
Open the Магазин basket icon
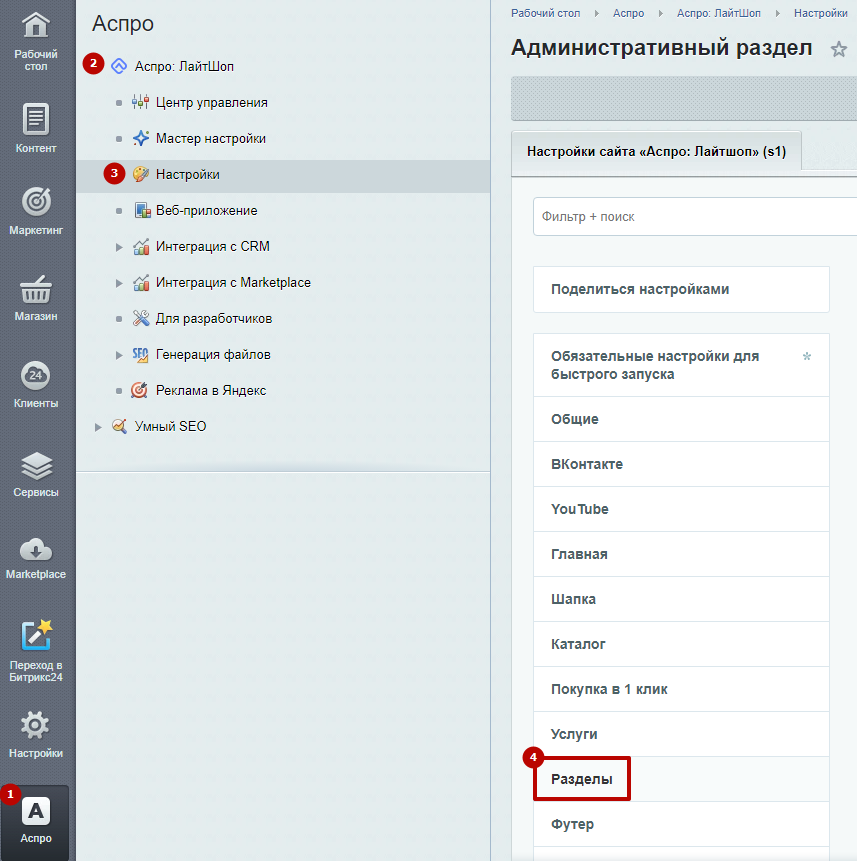click(x=36, y=289)
